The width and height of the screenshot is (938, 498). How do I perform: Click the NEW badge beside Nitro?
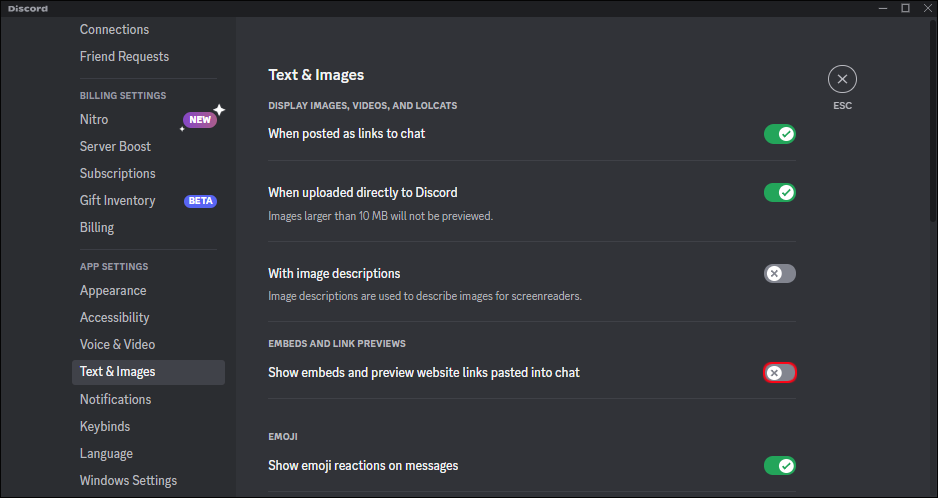[200, 120]
